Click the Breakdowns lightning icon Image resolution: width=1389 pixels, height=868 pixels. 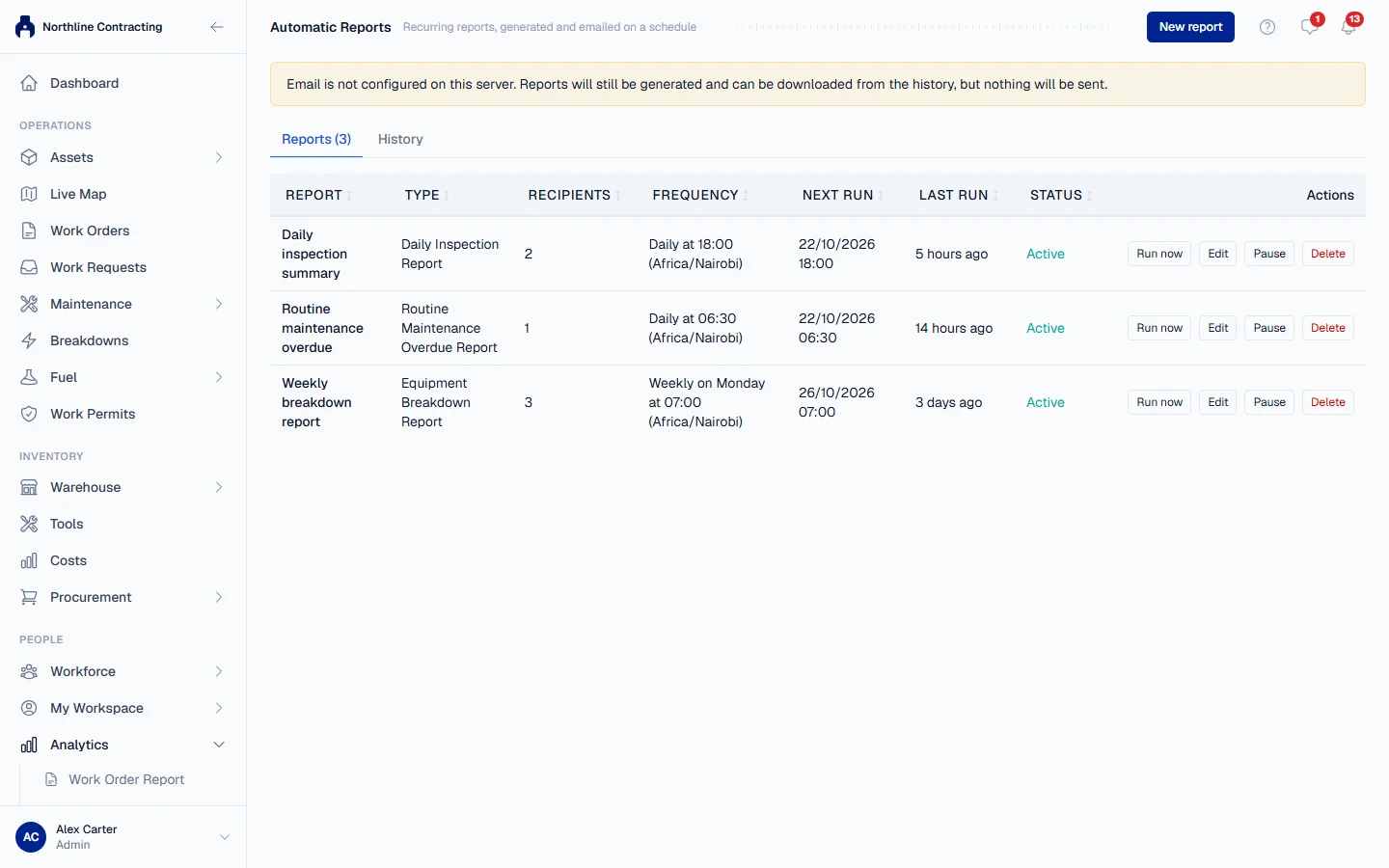[29, 340]
